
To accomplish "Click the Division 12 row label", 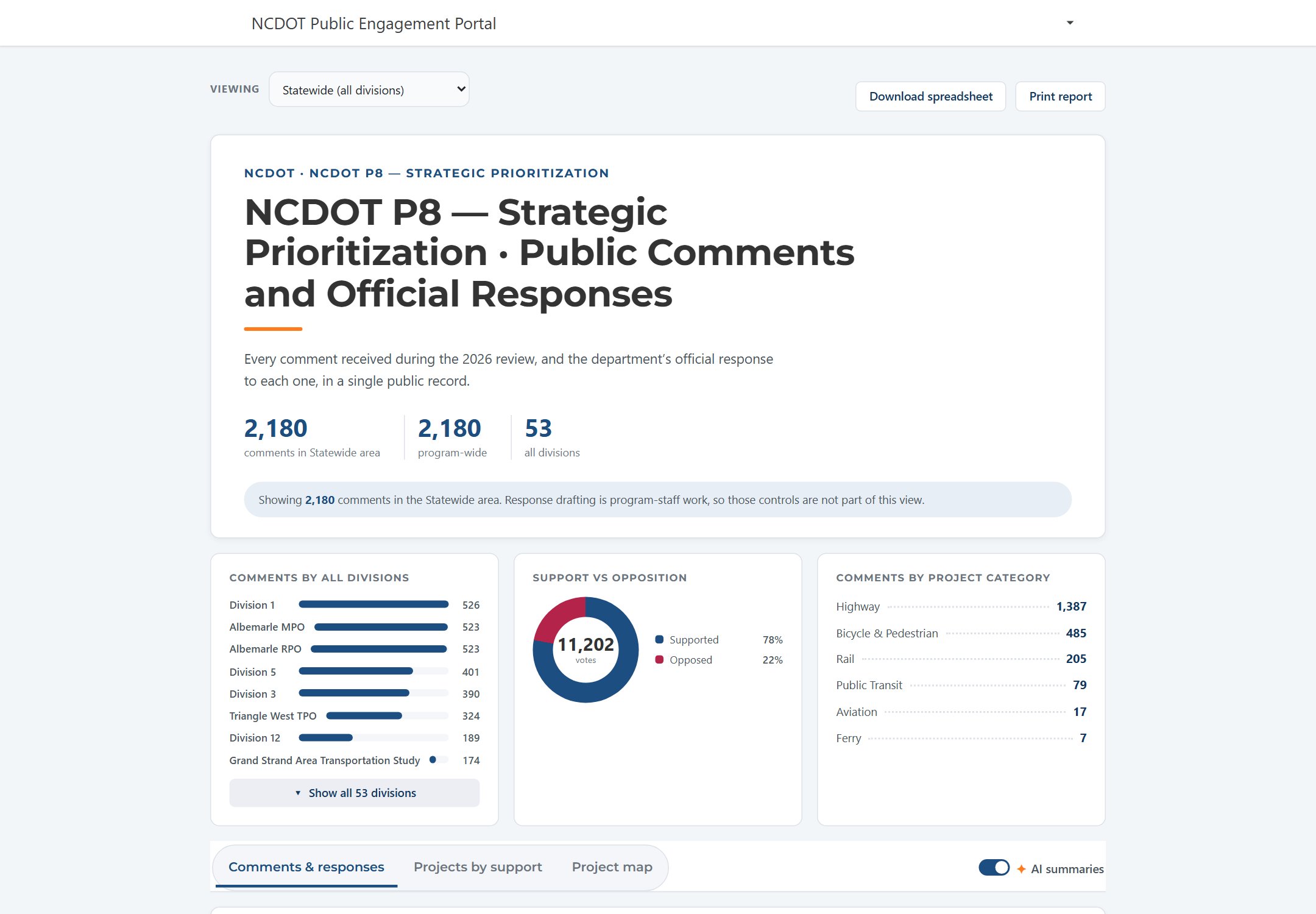I will pyautogui.click(x=255, y=738).
